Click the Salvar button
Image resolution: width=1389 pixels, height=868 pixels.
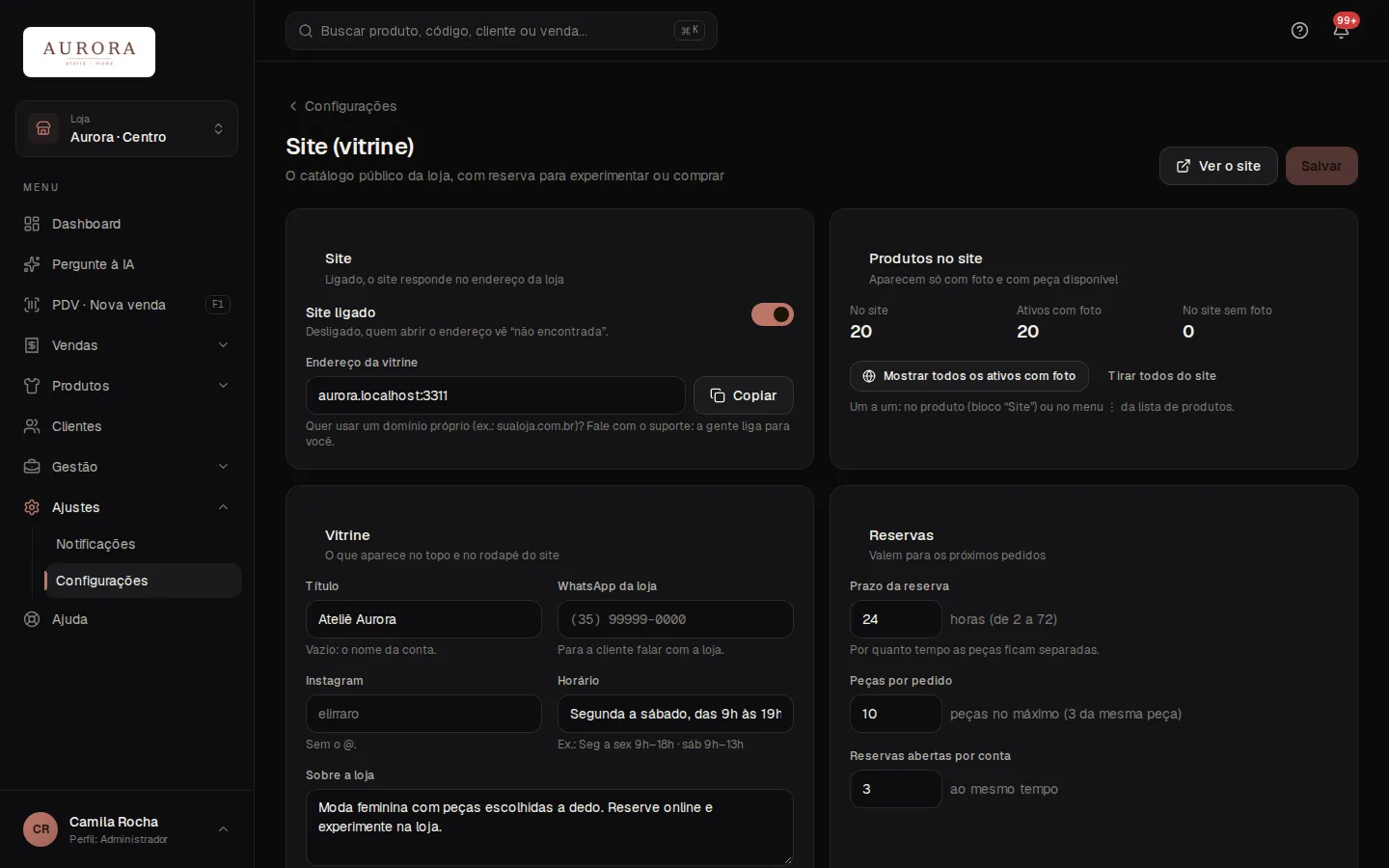pyautogui.click(x=1321, y=166)
